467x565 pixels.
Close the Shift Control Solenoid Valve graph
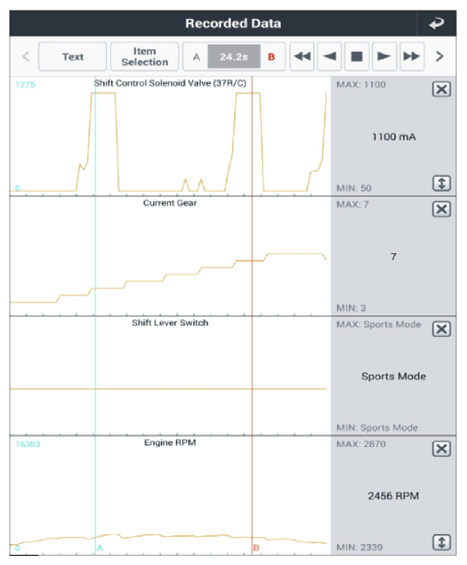441,89
